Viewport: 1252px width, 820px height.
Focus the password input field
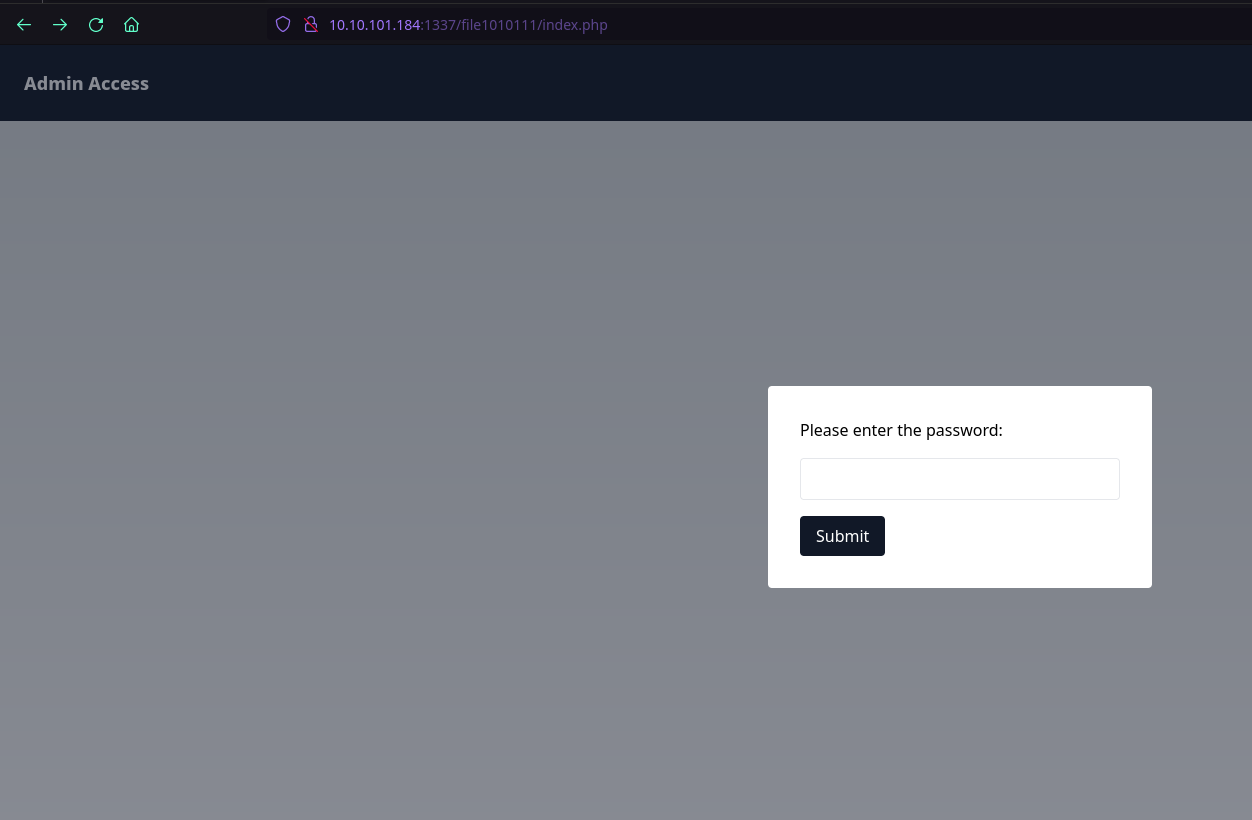coord(960,479)
